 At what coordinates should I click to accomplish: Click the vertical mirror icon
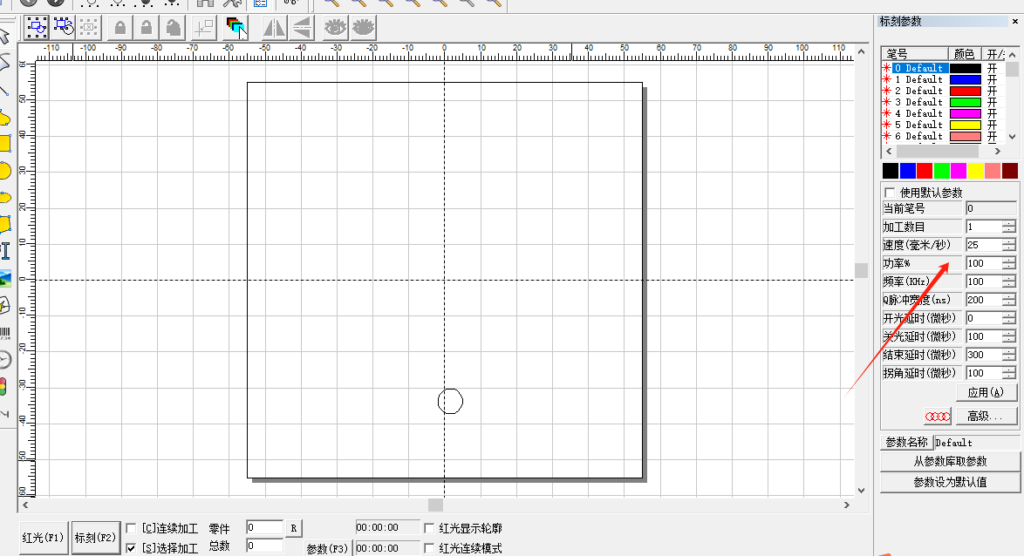coord(302,27)
